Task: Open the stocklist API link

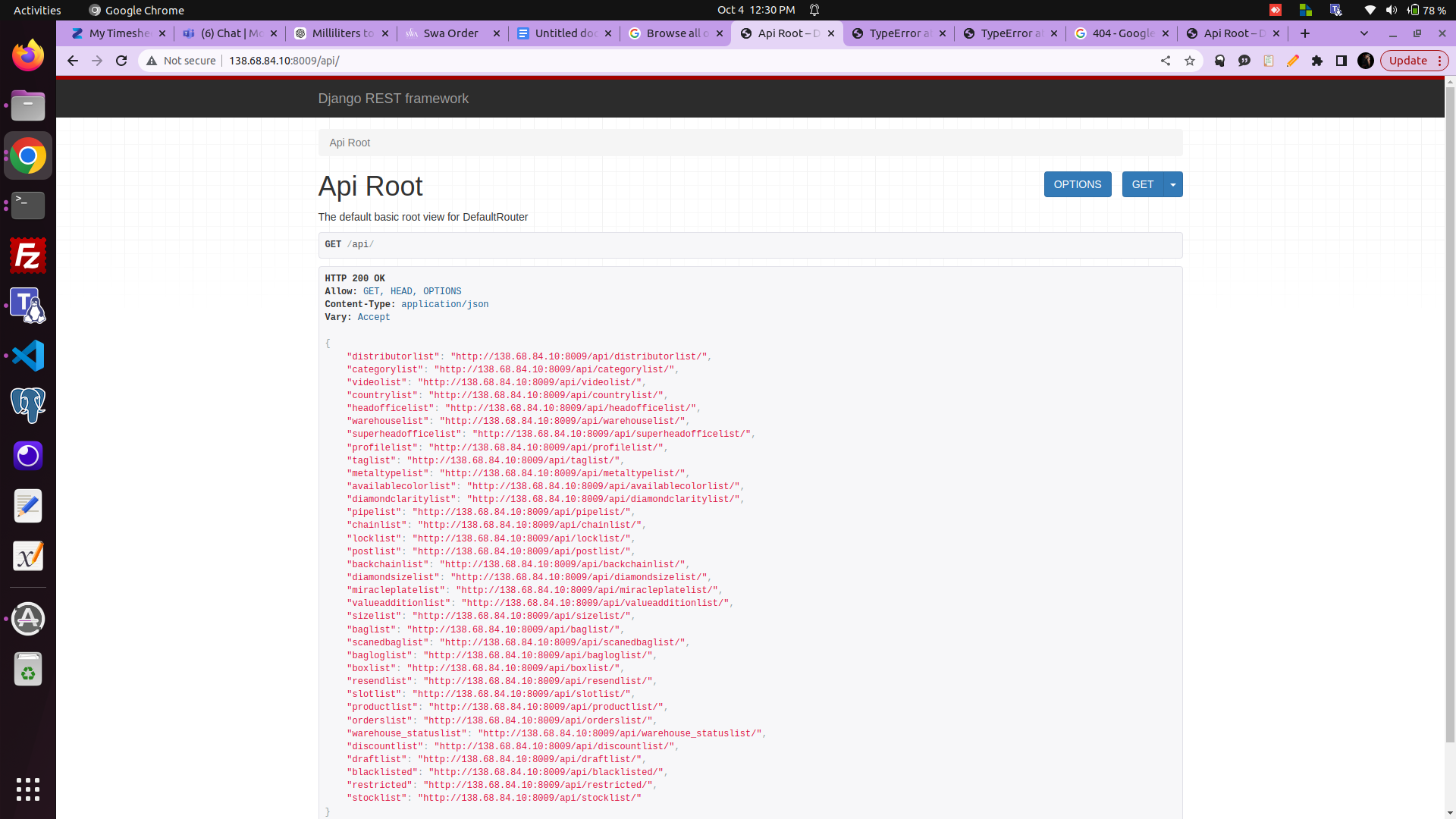Action: 529,798
